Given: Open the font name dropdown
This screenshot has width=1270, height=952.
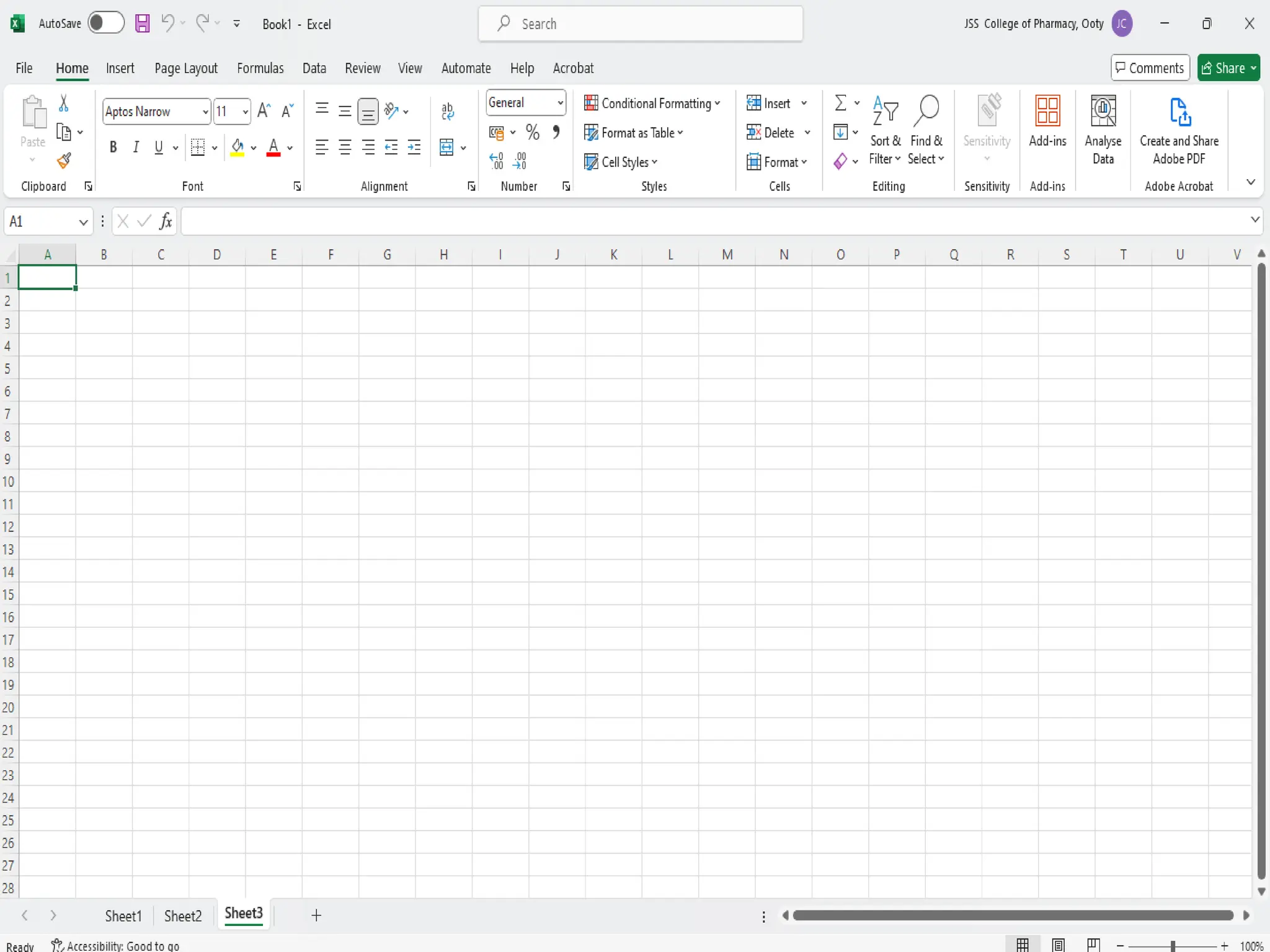Looking at the screenshot, I should 205,112.
